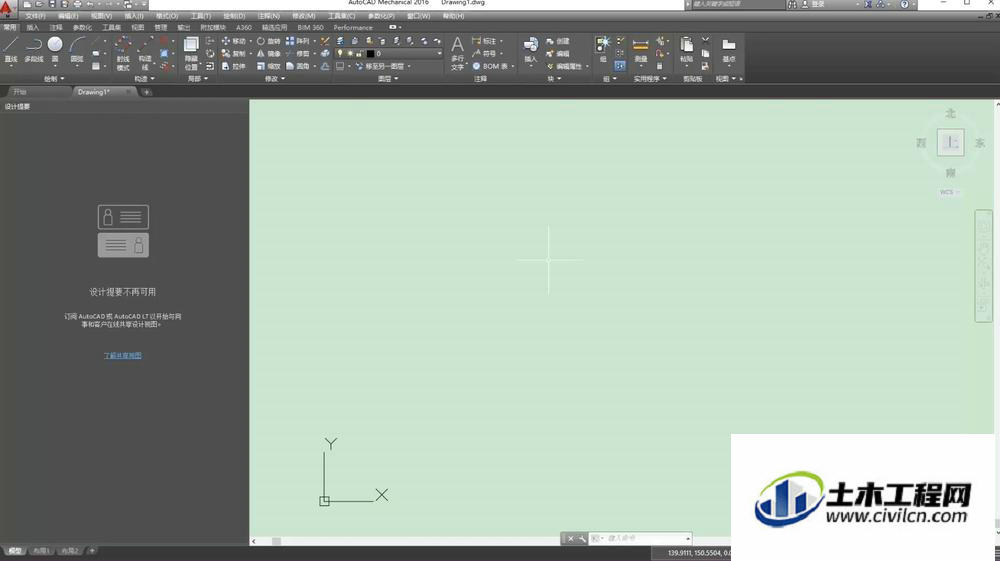Click the Measure (测量) tool
This screenshot has width=1000, height=561.
click(641, 50)
